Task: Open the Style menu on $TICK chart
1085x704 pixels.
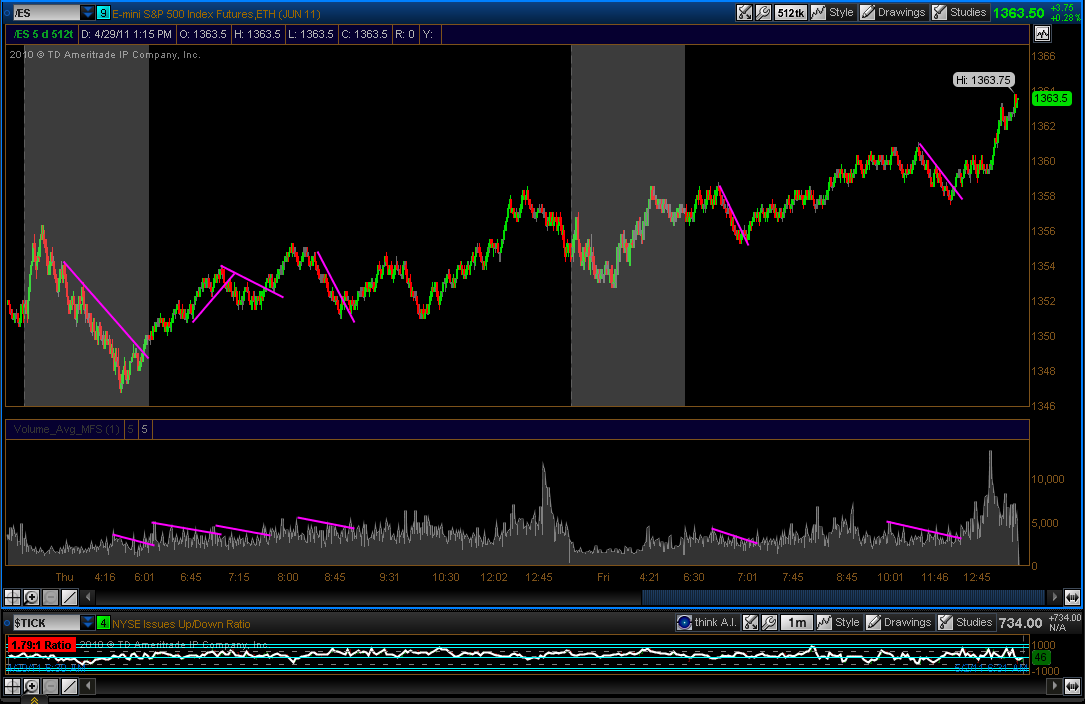Action: (839, 622)
